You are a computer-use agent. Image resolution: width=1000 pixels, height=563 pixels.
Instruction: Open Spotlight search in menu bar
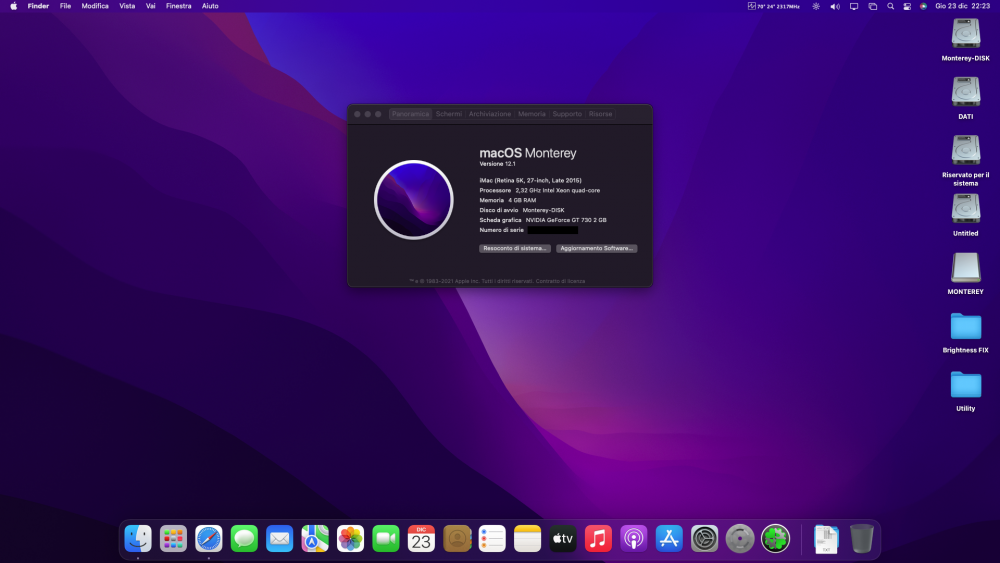890,6
